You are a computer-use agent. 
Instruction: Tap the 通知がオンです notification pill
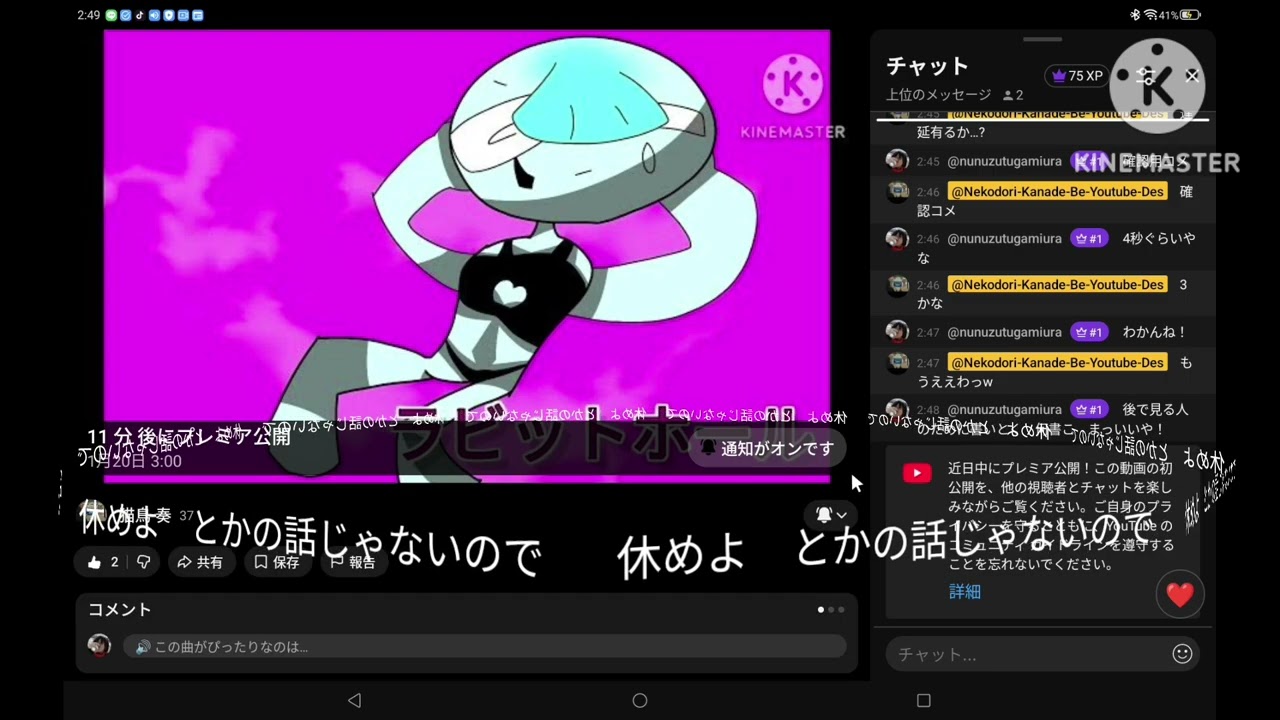(x=767, y=448)
